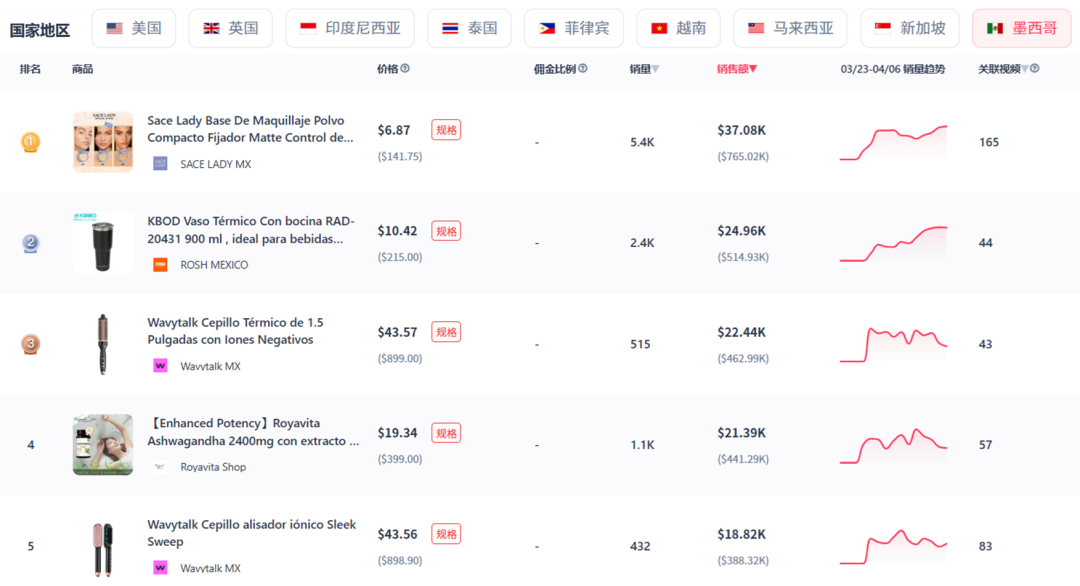The image size is (1080, 586).
Task: Click the ROSH MEXICO shop logo icon
Action: [160, 264]
